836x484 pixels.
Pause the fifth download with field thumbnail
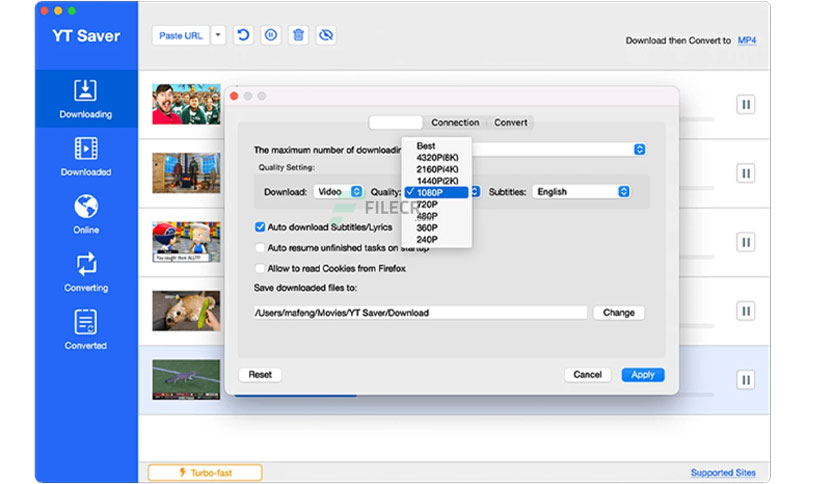pos(745,380)
